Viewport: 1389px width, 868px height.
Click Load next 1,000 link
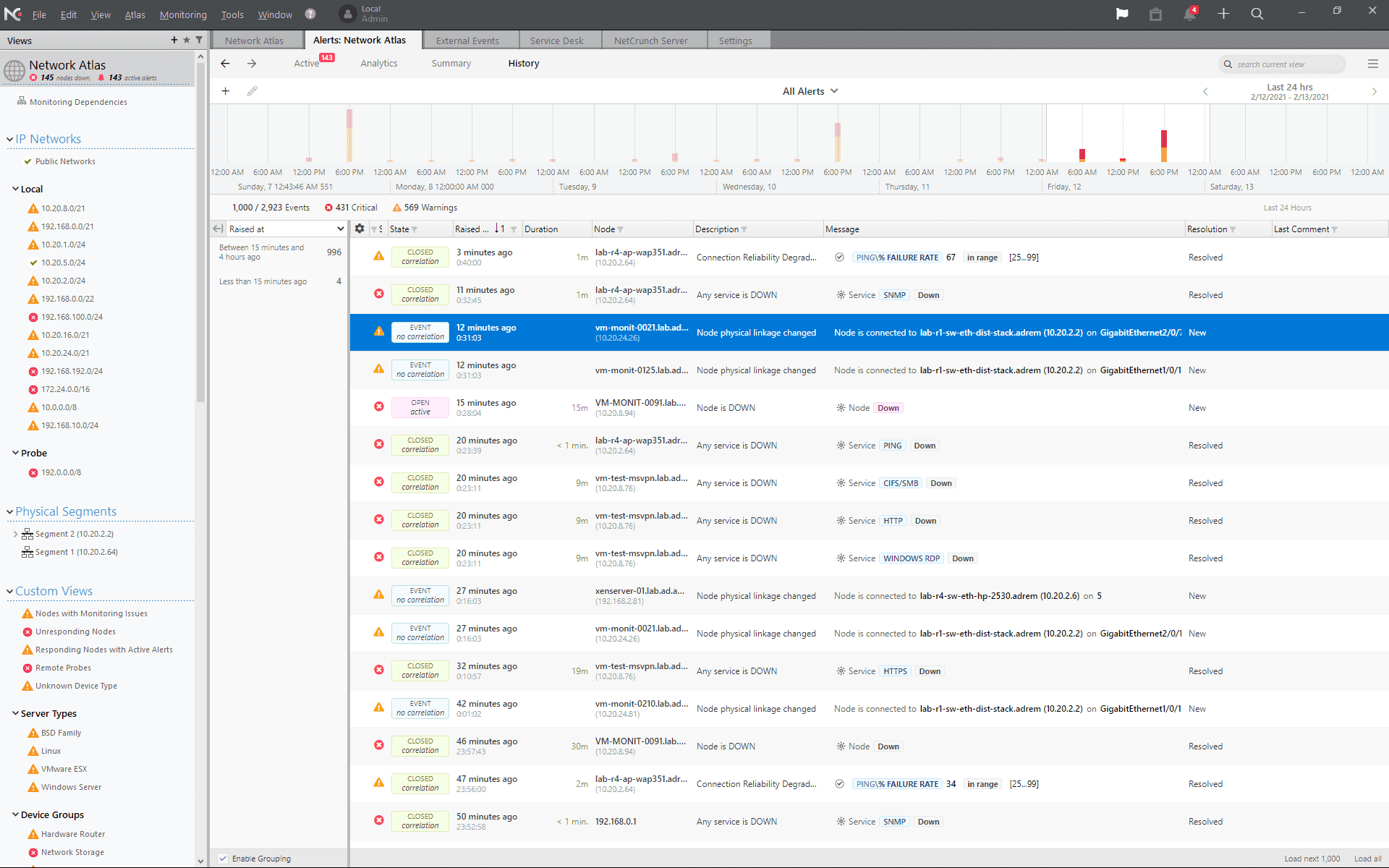[x=1312, y=859]
